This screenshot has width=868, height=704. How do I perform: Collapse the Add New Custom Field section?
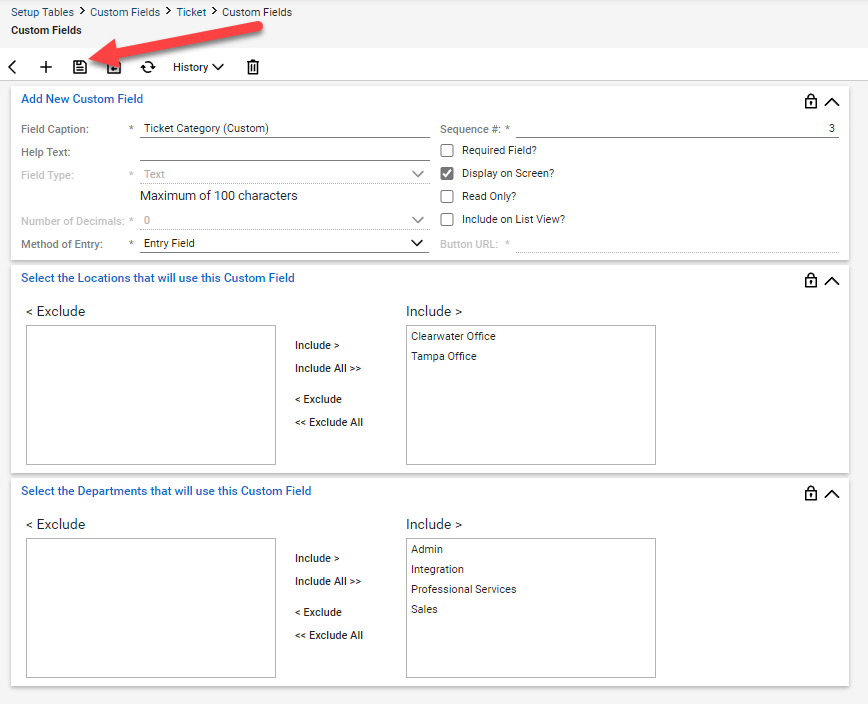(831, 102)
